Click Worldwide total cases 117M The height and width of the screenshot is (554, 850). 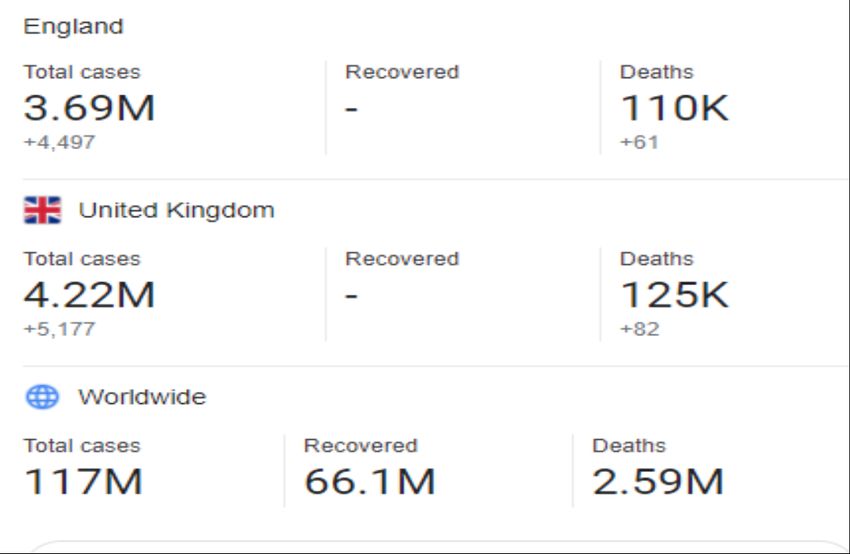pyautogui.click(x=83, y=481)
